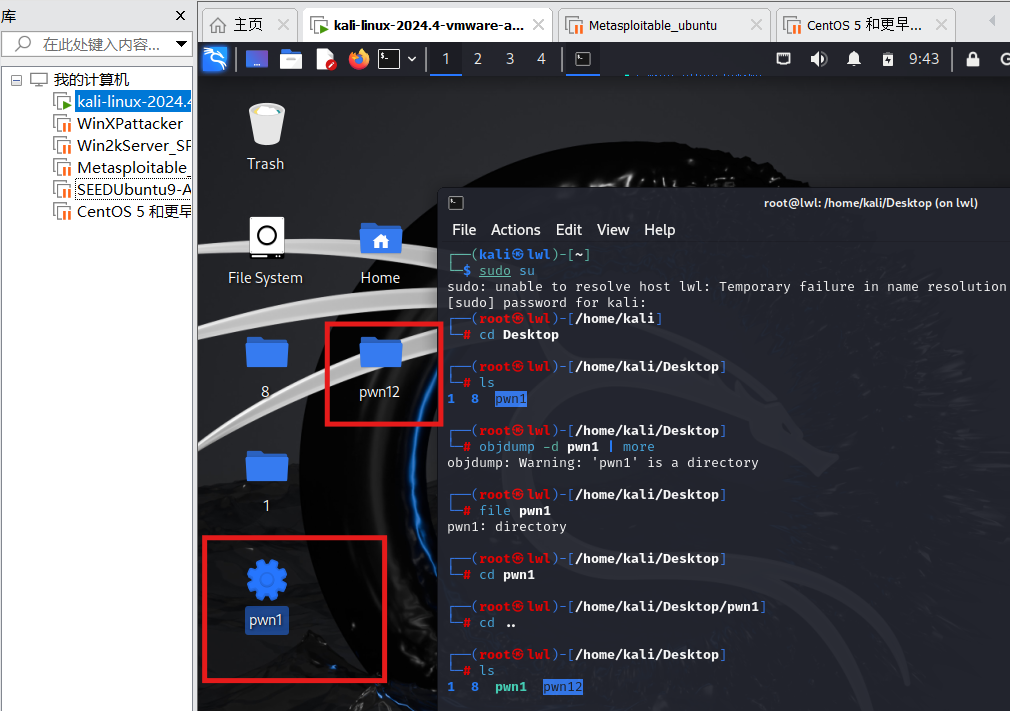This screenshot has width=1010, height=711.
Task: Select the folder named 8 on desktop
Action: click(x=266, y=367)
